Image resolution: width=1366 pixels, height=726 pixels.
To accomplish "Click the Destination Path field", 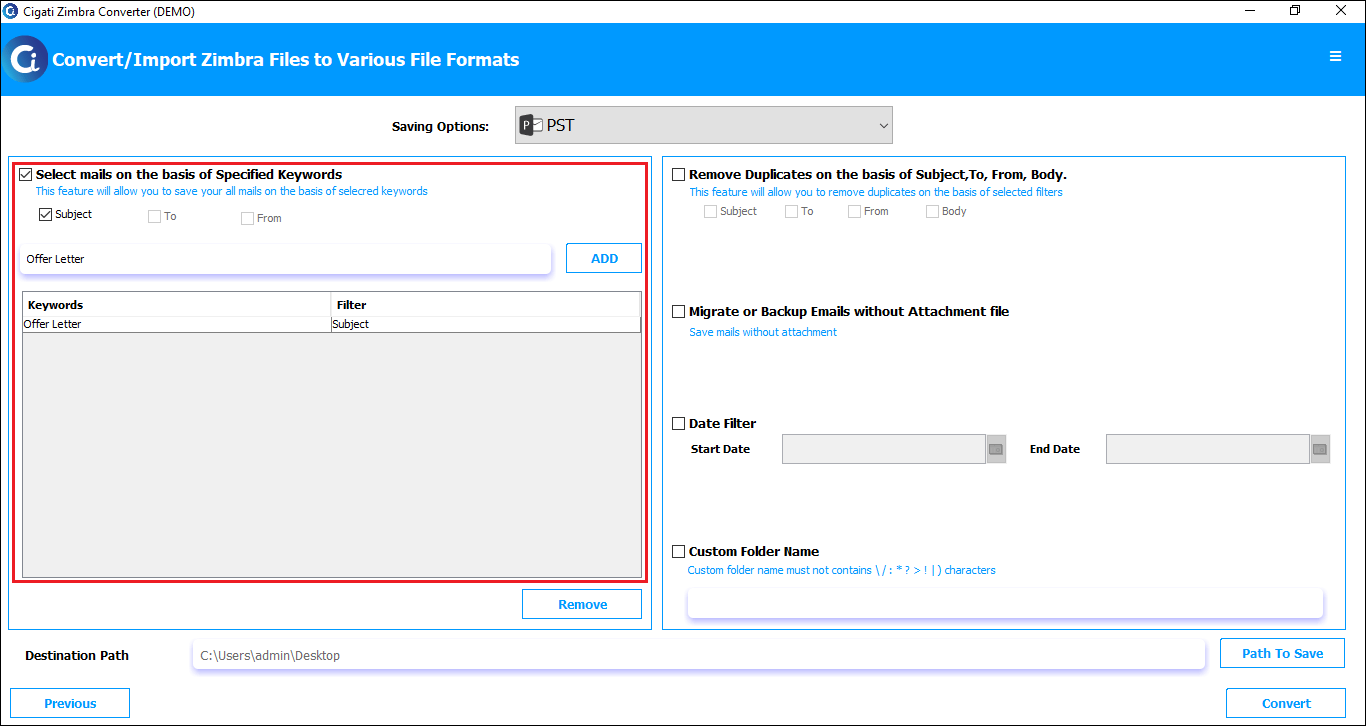I will click(698, 655).
